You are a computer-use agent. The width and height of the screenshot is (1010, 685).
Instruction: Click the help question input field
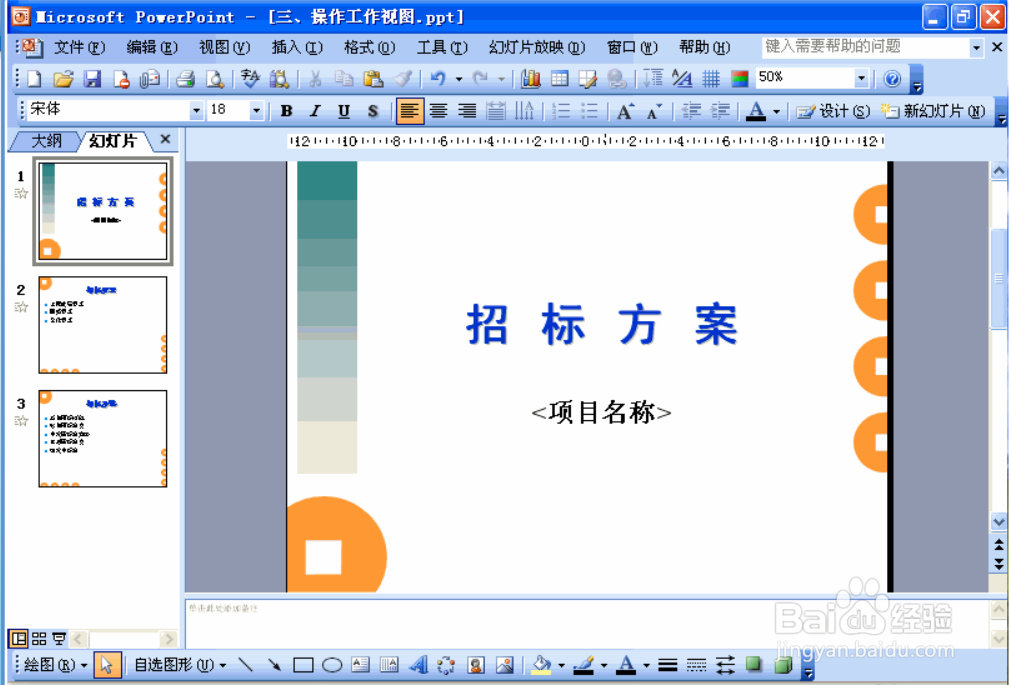pyautogui.click(x=864, y=47)
